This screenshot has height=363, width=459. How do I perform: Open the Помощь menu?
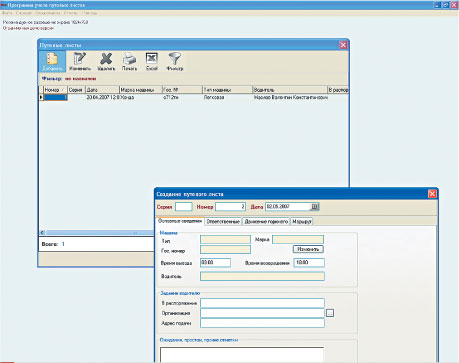(89, 13)
